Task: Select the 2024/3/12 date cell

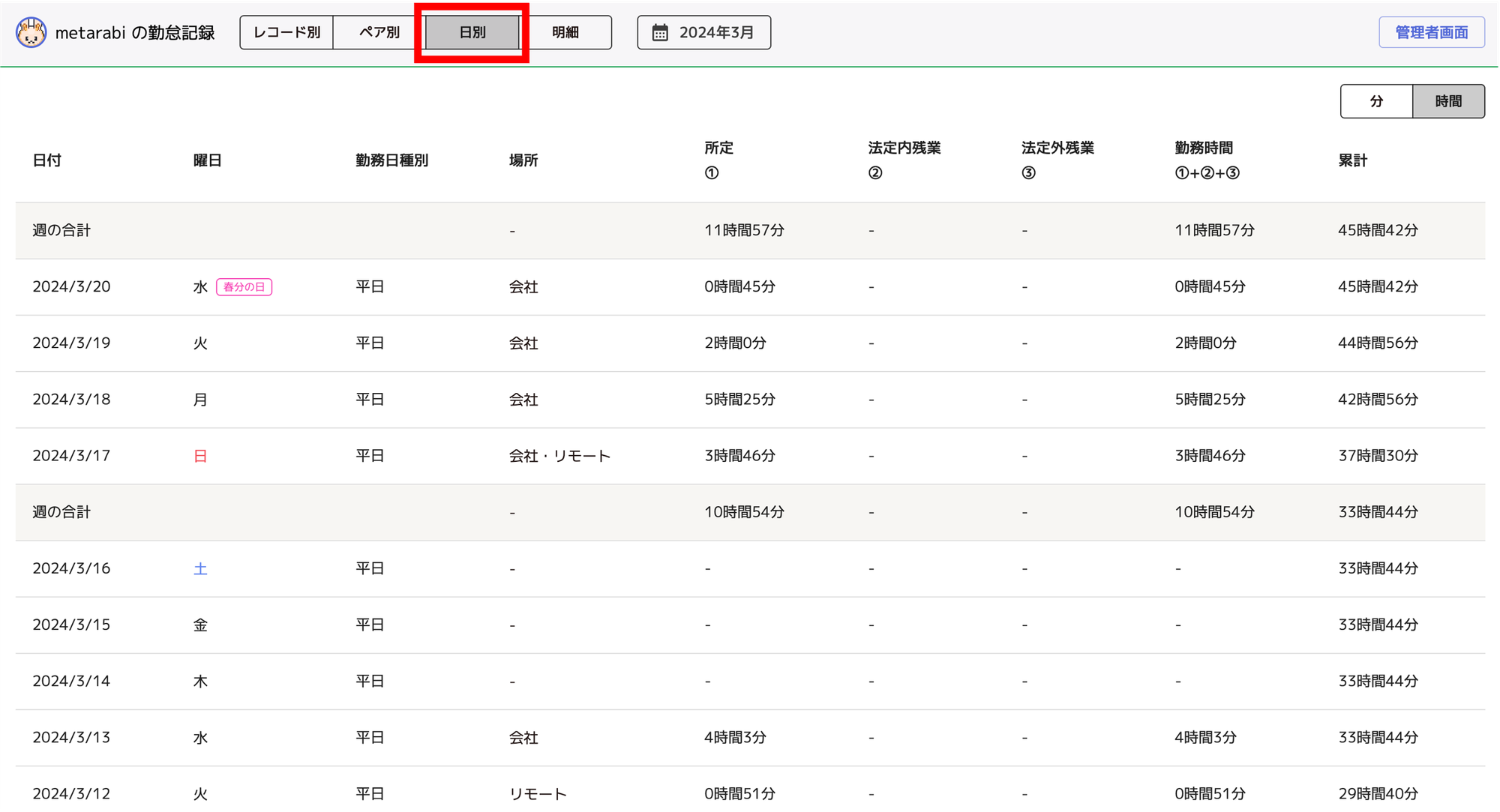Action: click(x=71, y=794)
